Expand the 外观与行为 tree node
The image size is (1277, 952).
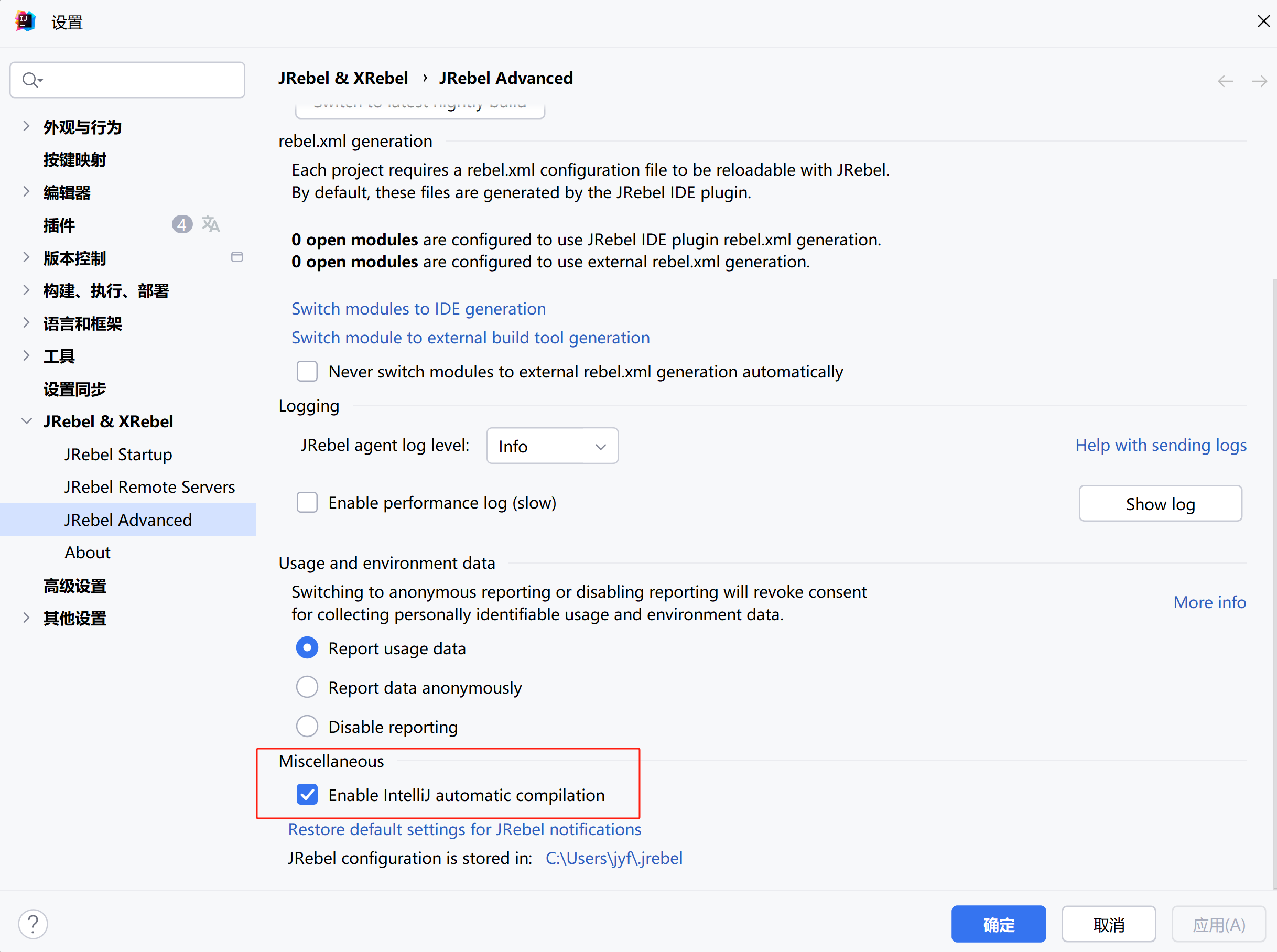[x=26, y=126]
